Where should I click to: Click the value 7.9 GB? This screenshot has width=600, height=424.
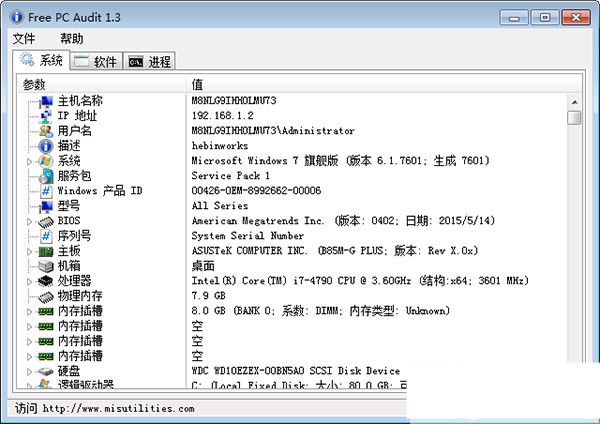(209, 296)
